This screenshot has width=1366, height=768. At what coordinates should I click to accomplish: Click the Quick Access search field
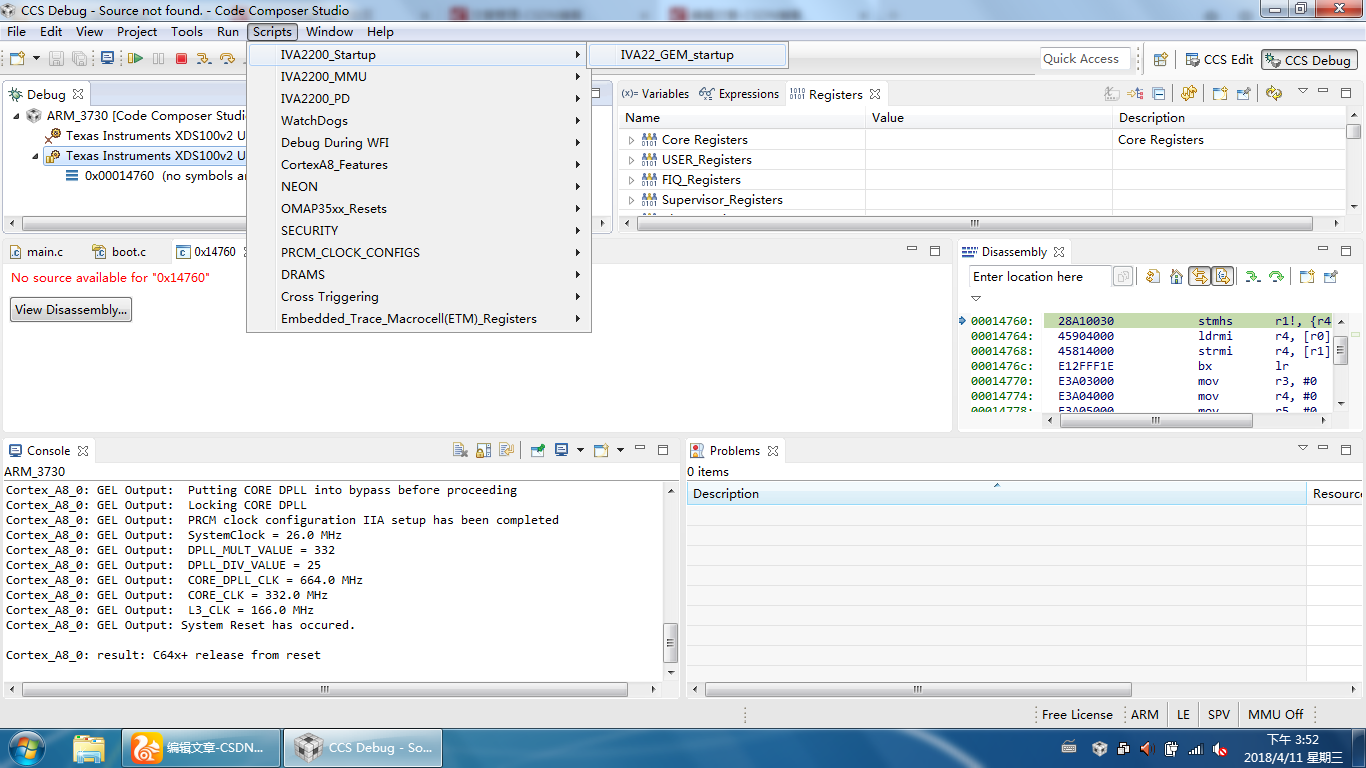pyautogui.click(x=1085, y=59)
